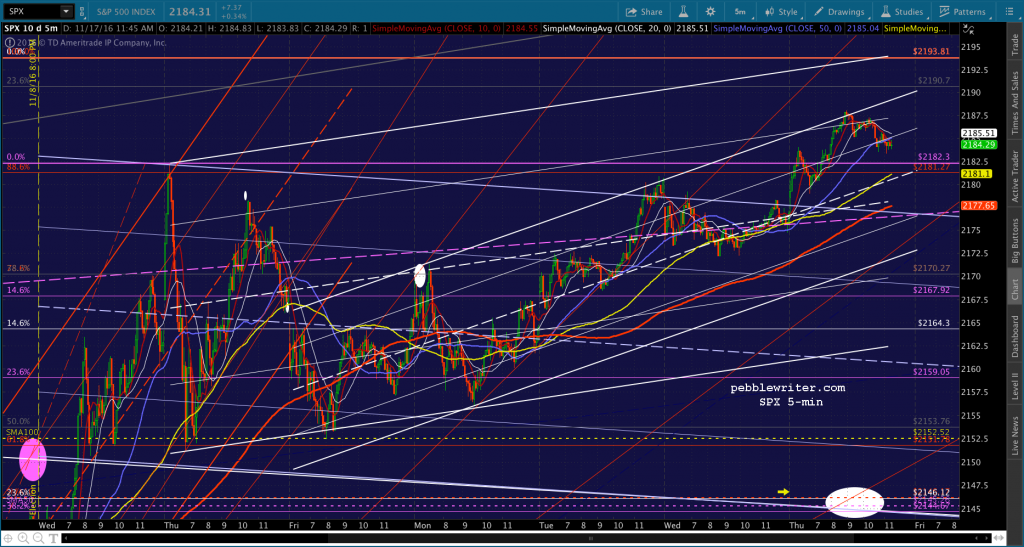The height and width of the screenshot is (547, 1024).
Task: Open the Style dropdown
Action: click(x=782, y=12)
